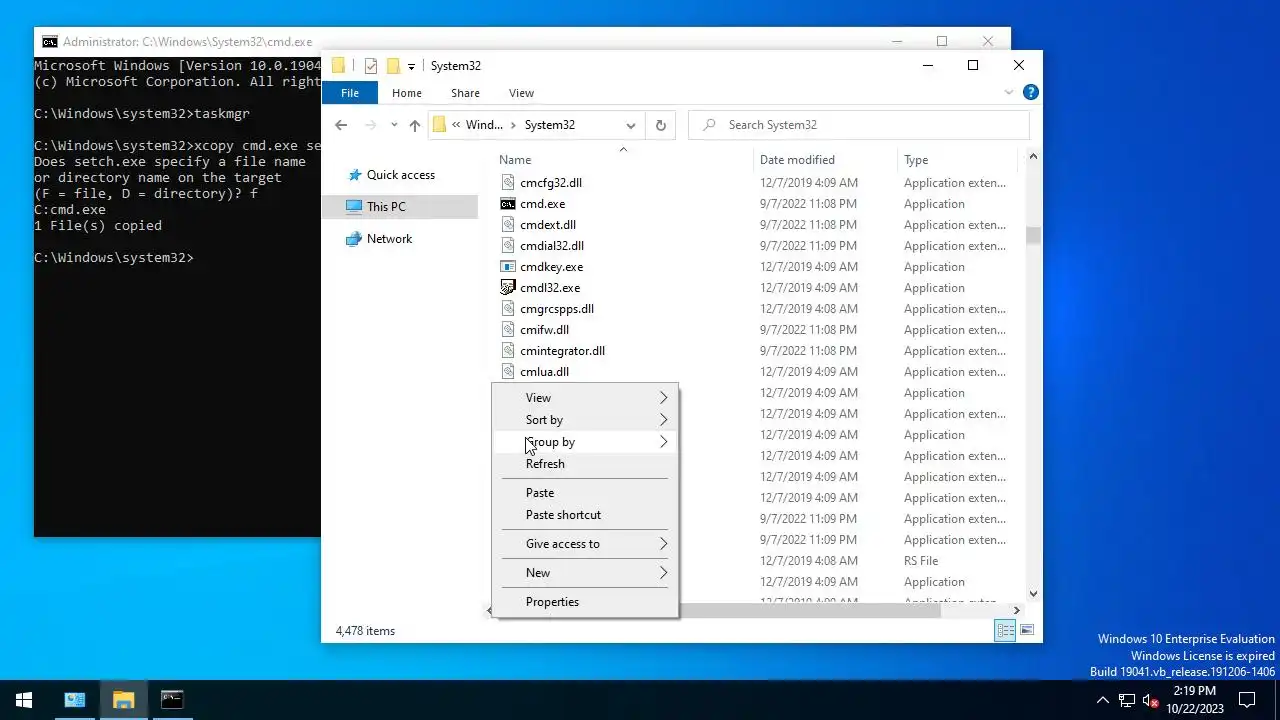The width and height of the screenshot is (1280, 720).
Task: Select cmintegrator.dll in file list
Action: (562, 351)
